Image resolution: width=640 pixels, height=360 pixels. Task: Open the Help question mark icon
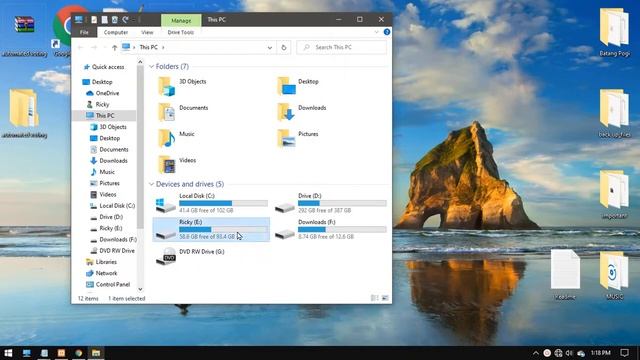click(x=387, y=32)
